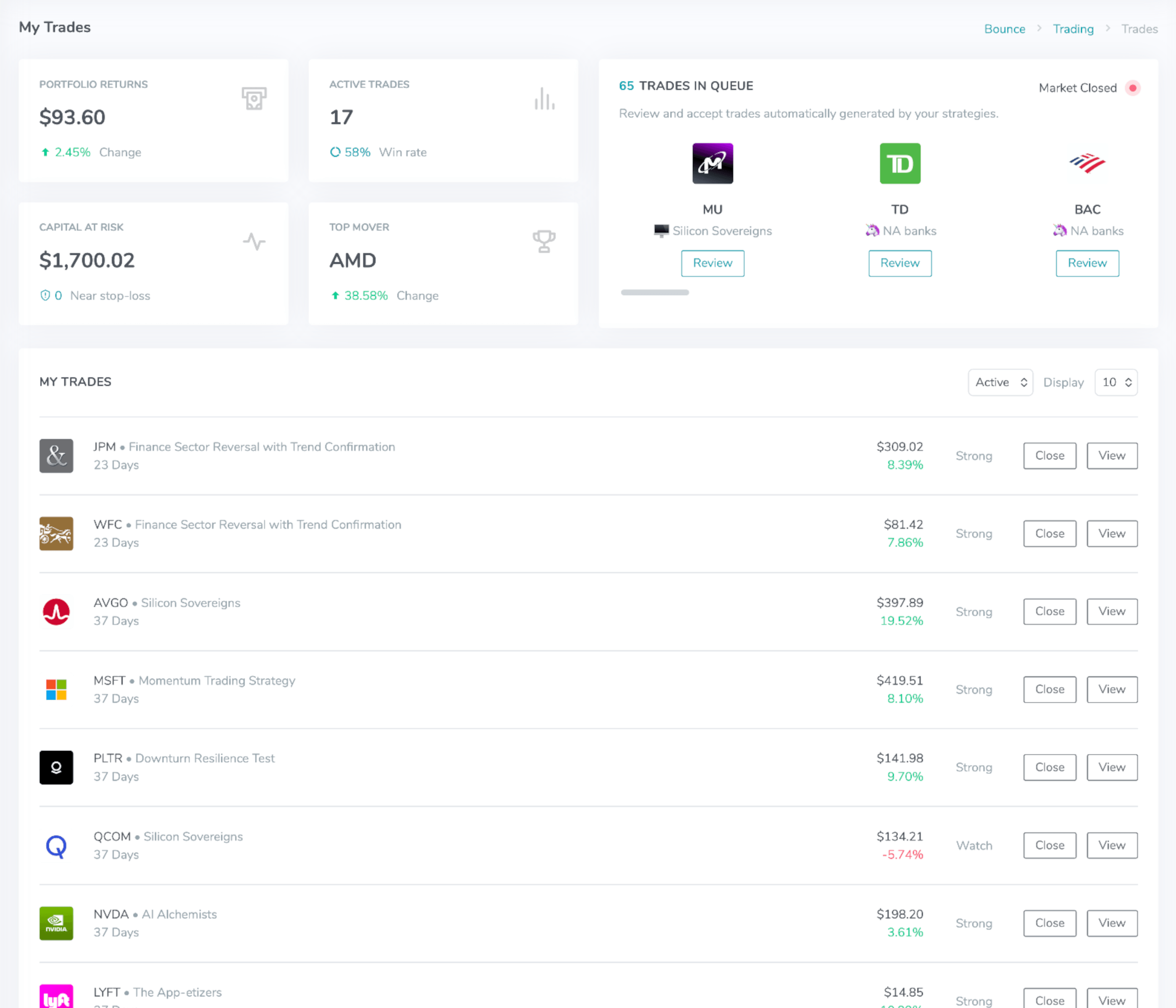Click the TD bank logo in the queue
This screenshot has height=1008, width=1176.
click(900, 164)
